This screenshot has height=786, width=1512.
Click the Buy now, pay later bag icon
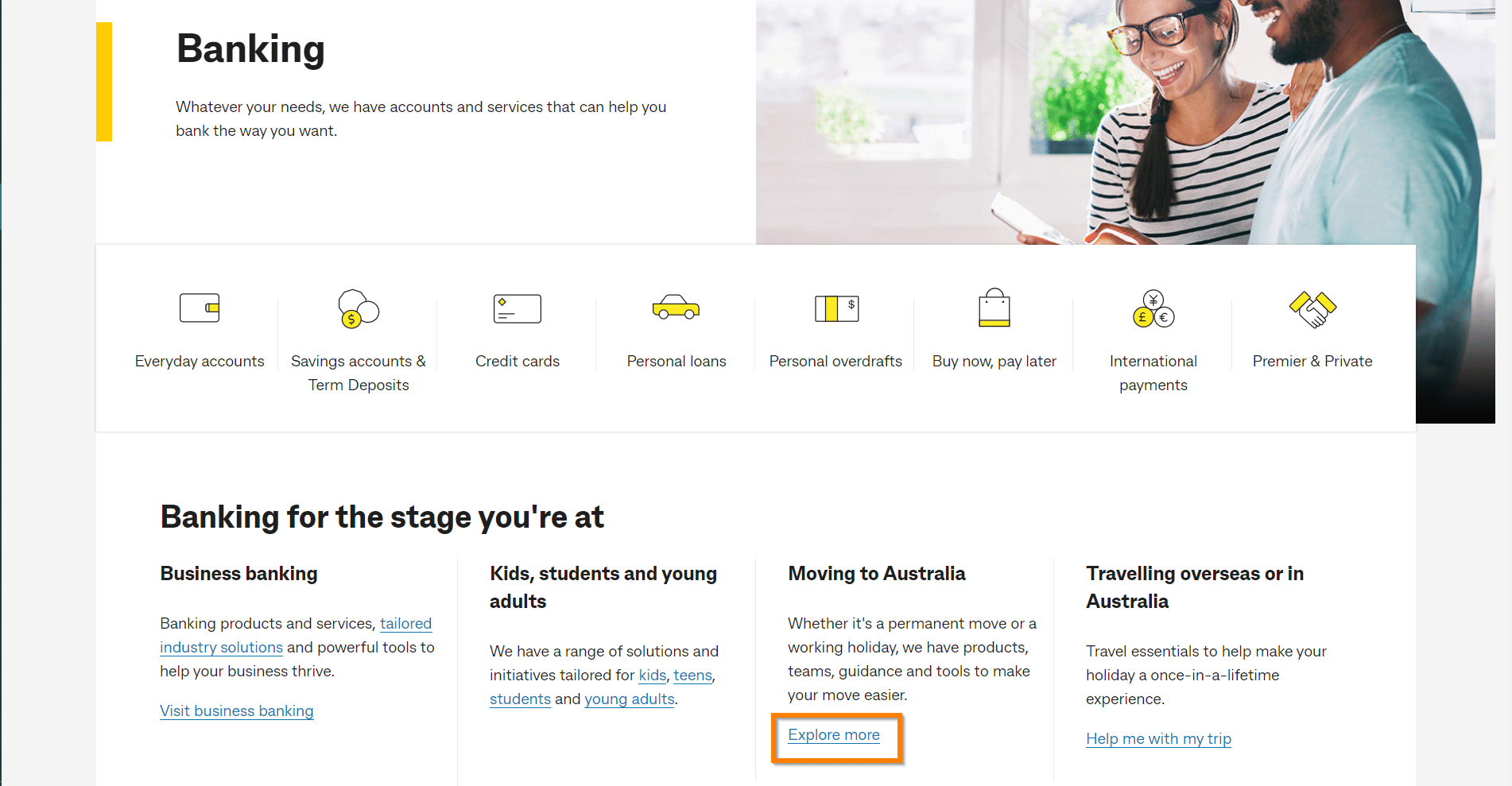click(x=994, y=308)
